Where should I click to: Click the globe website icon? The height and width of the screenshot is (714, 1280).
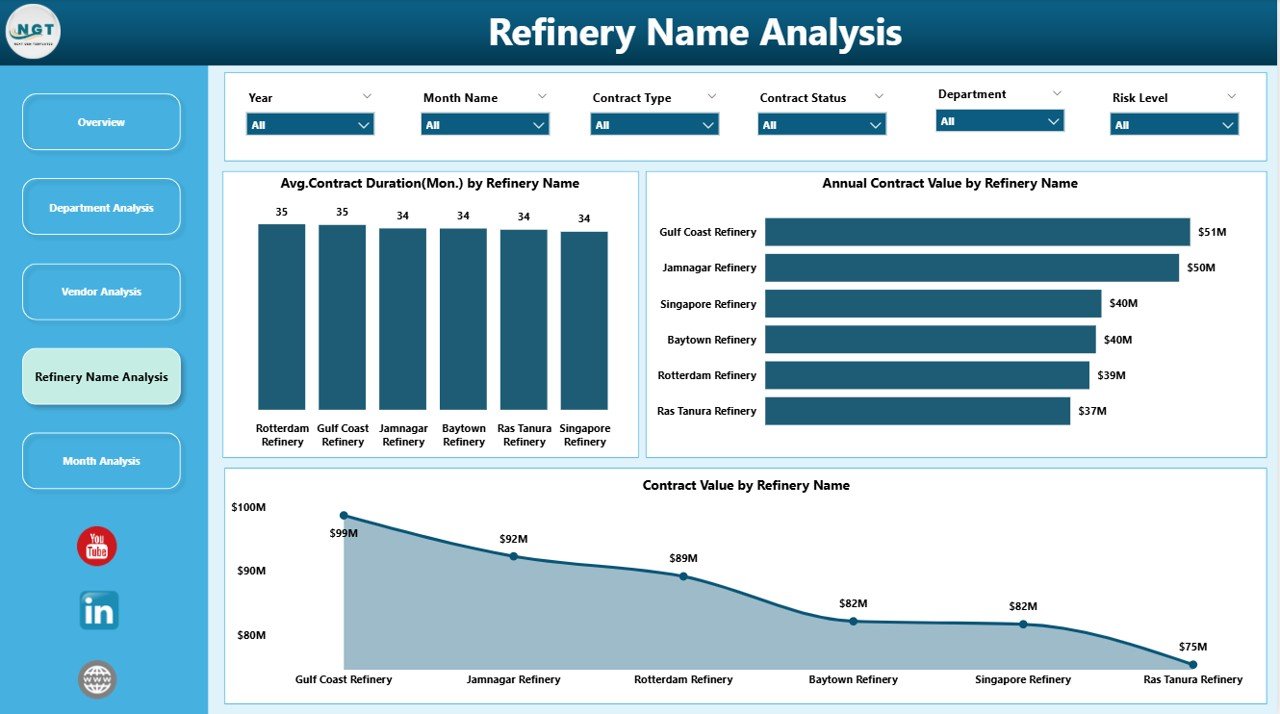[97, 679]
